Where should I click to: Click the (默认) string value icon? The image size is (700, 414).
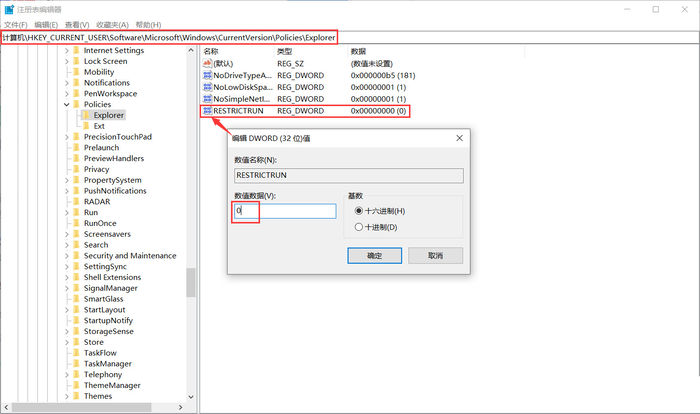(x=207, y=63)
